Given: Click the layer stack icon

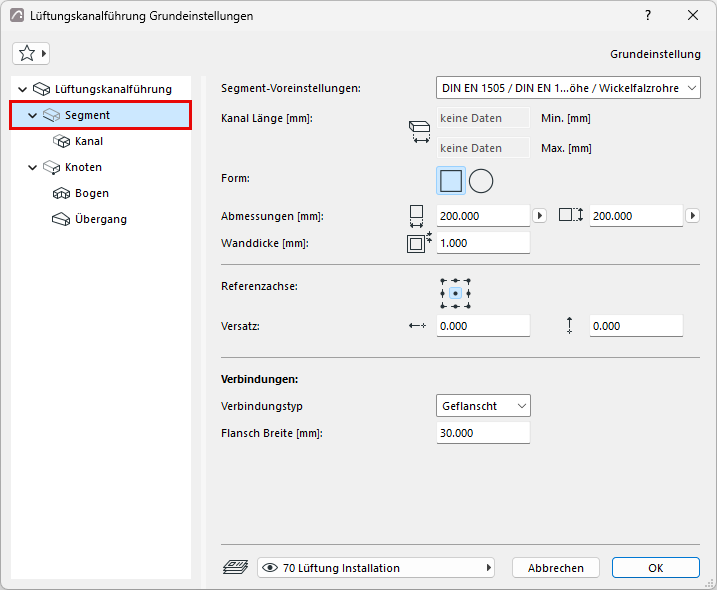Looking at the screenshot, I should [235, 567].
